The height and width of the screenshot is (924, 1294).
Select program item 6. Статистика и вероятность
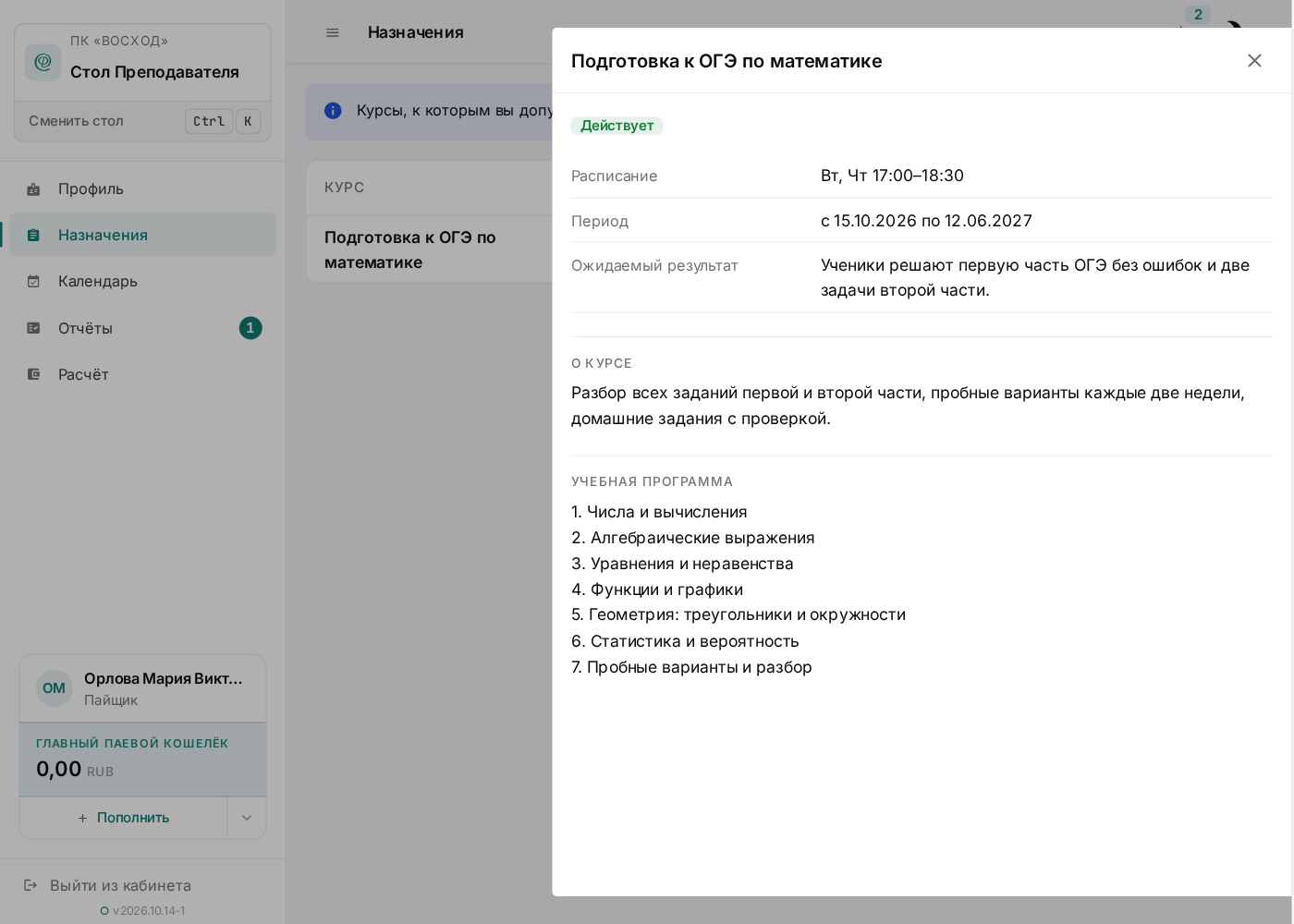point(685,641)
